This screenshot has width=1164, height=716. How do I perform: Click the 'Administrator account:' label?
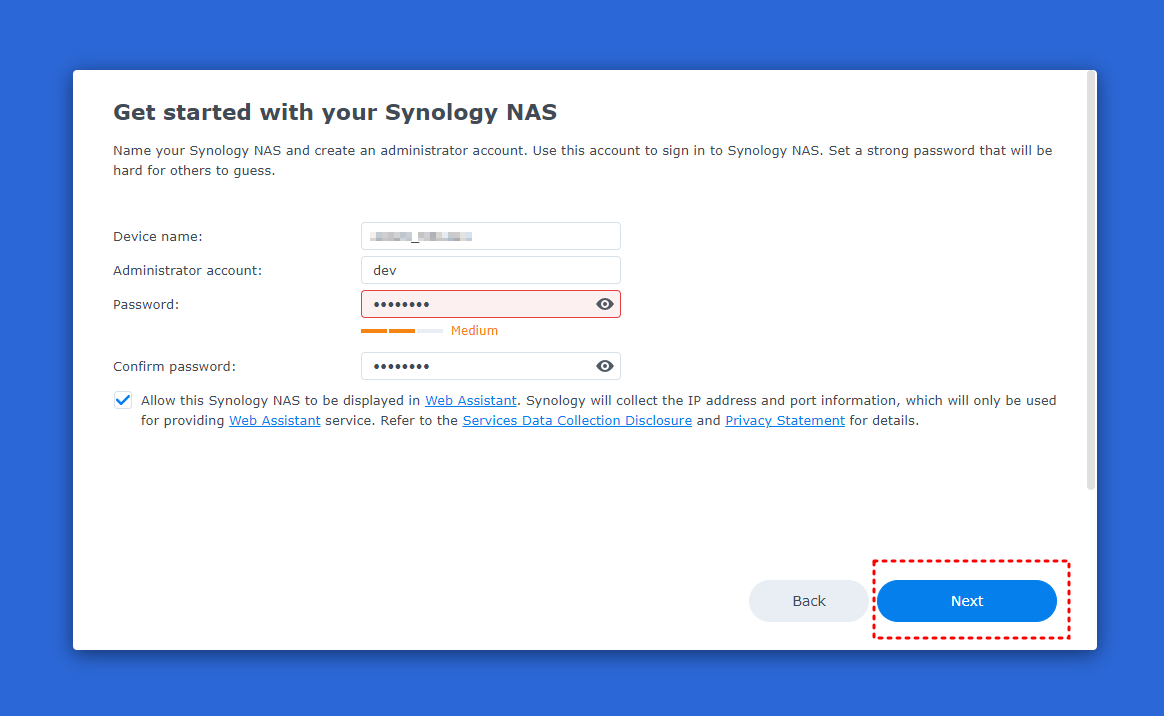point(187,271)
